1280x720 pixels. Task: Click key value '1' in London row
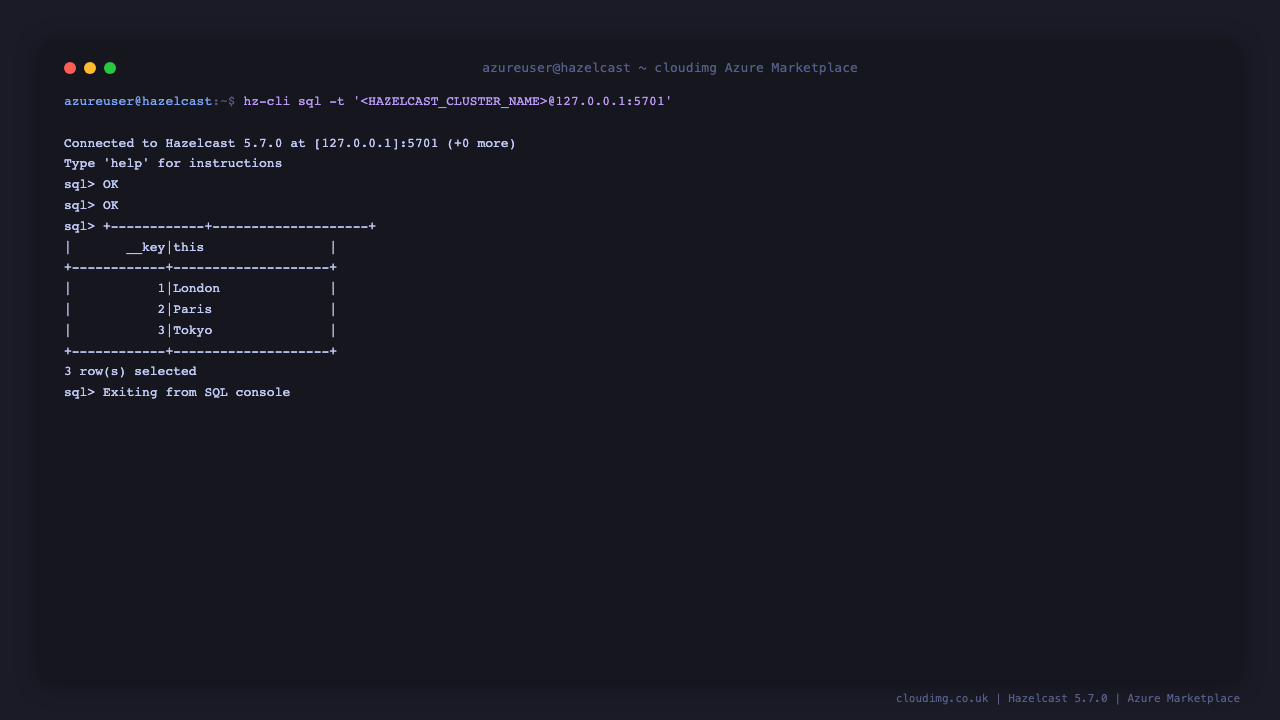161,288
